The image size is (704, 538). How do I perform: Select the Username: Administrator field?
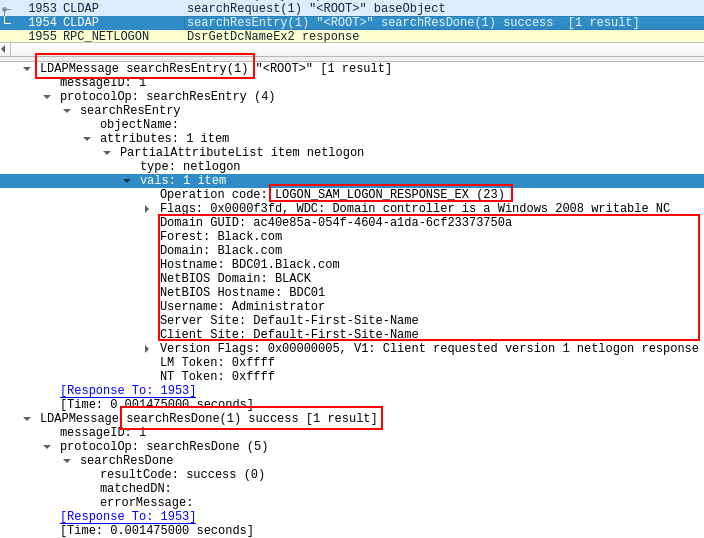(x=242, y=307)
